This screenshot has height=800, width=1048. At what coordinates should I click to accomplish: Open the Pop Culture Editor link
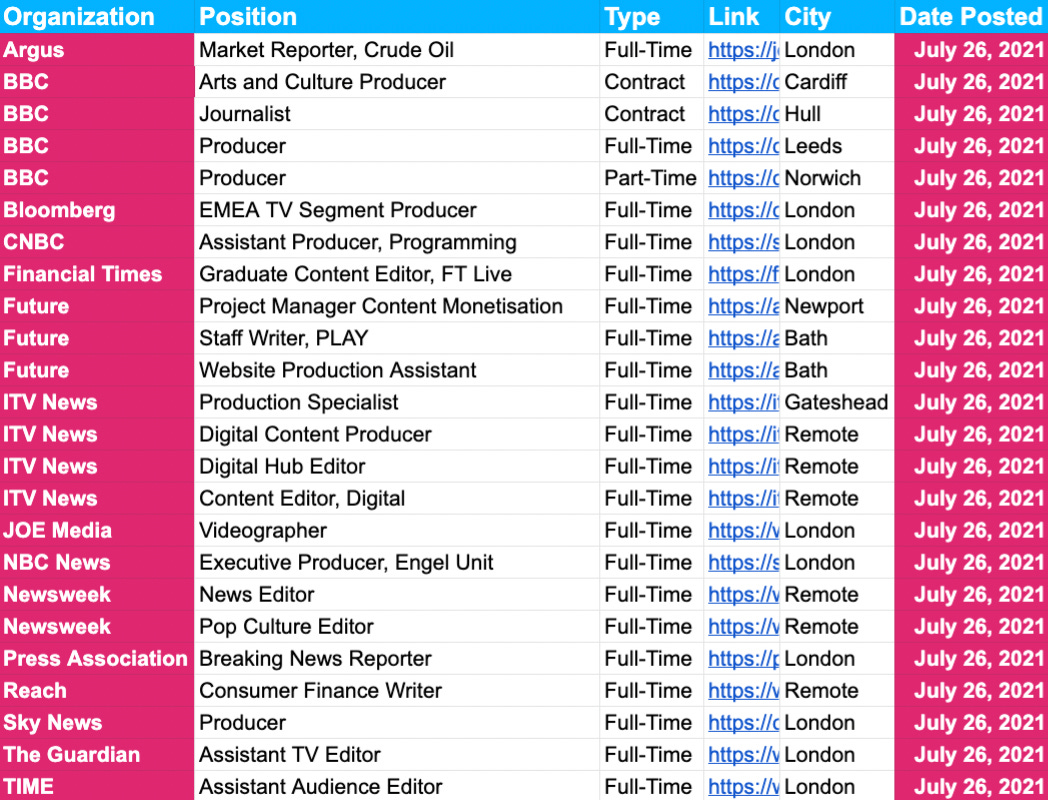tap(743, 627)
